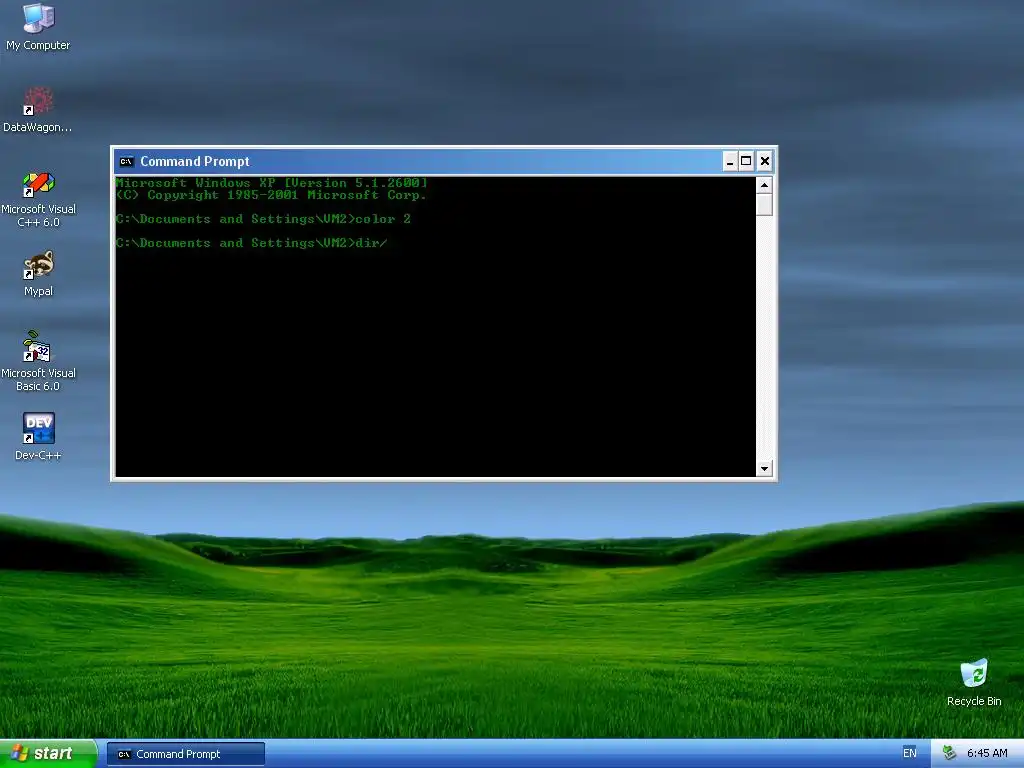This screenshot has height=768, width=1024.
Task: Open the EN language indicator
Action: (x=909, y=753)
